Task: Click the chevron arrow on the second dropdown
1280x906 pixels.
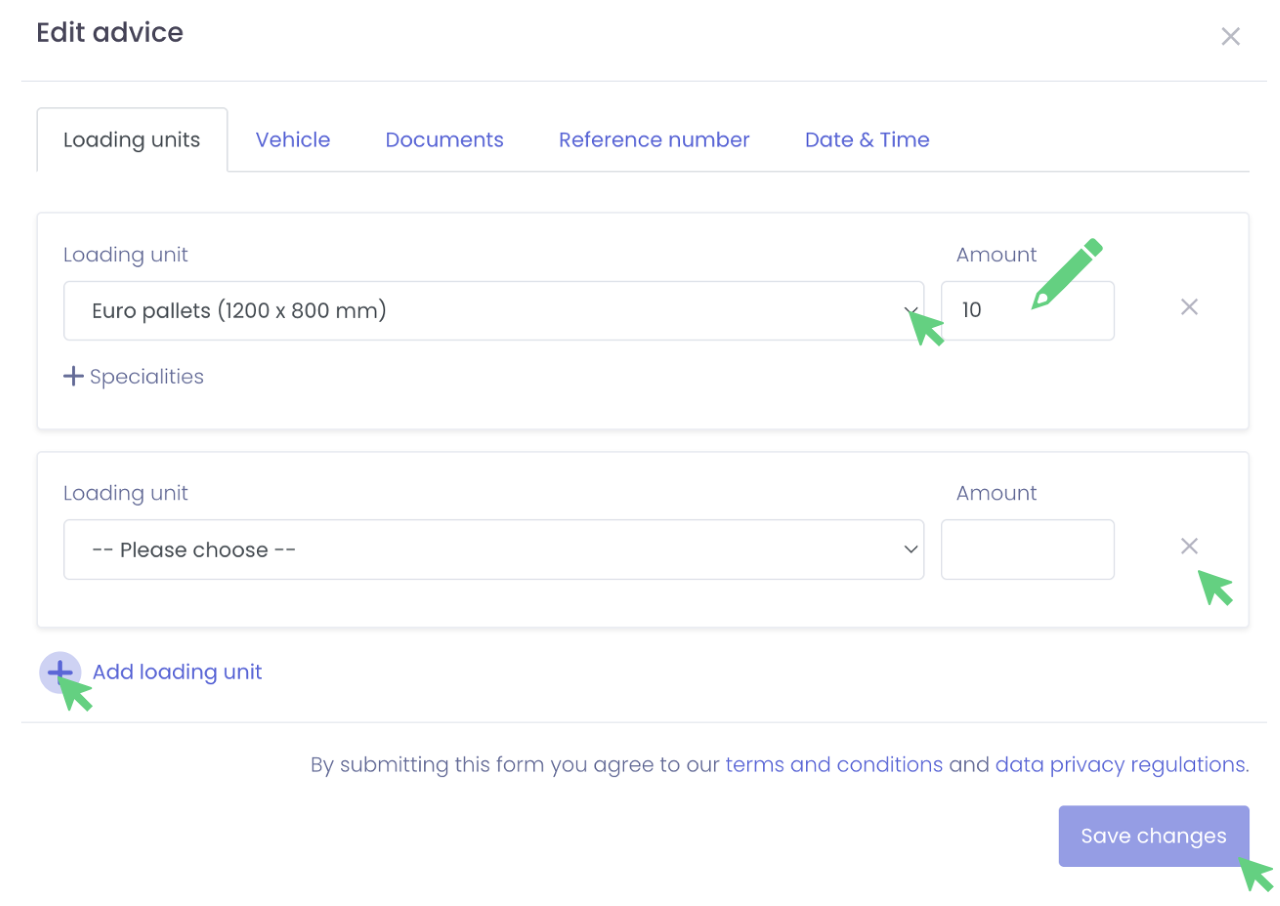Action: tap(910, 549)
